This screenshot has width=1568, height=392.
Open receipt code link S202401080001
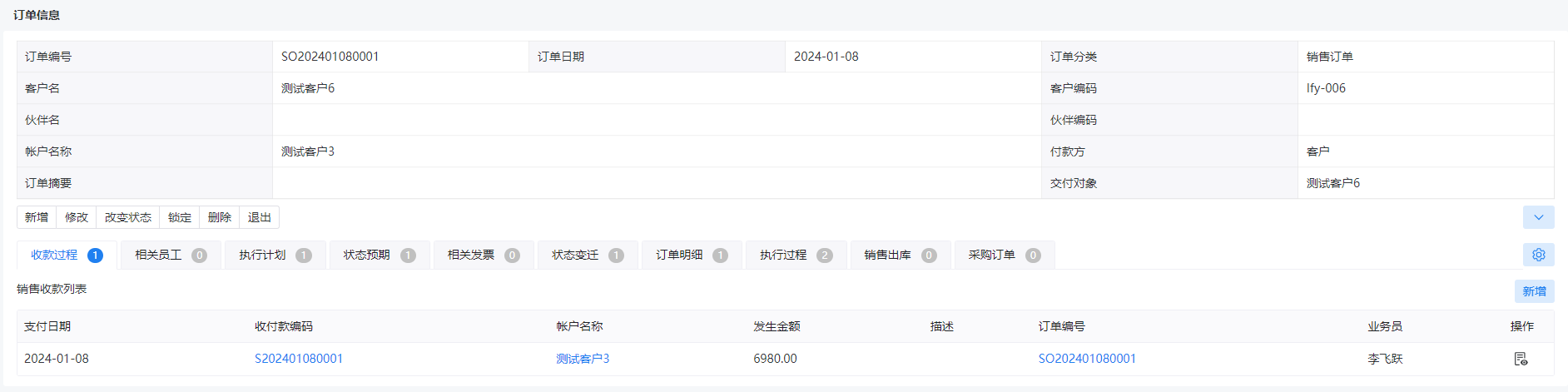pyautogui.click(x=299, y=359)
